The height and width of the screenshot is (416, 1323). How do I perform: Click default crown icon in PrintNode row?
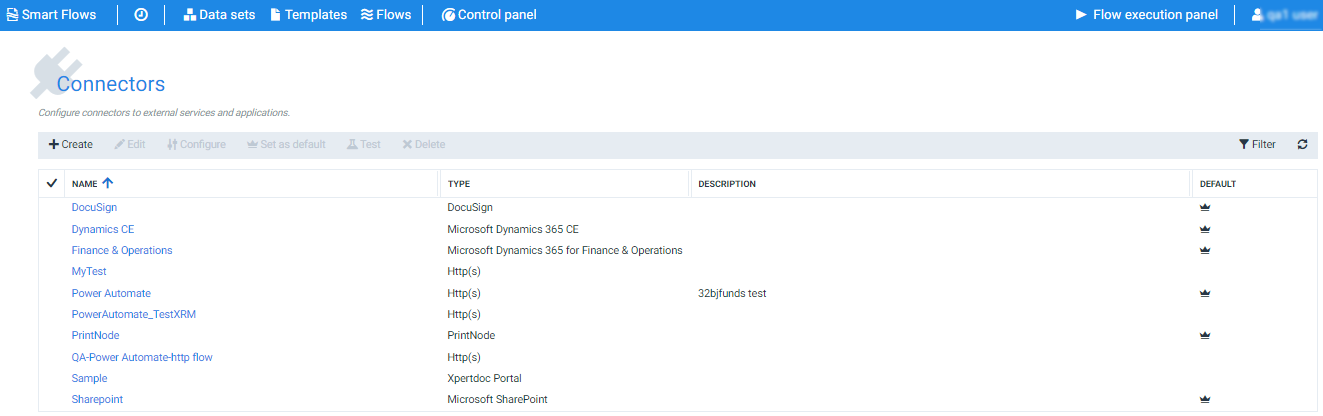point(1205,335)
